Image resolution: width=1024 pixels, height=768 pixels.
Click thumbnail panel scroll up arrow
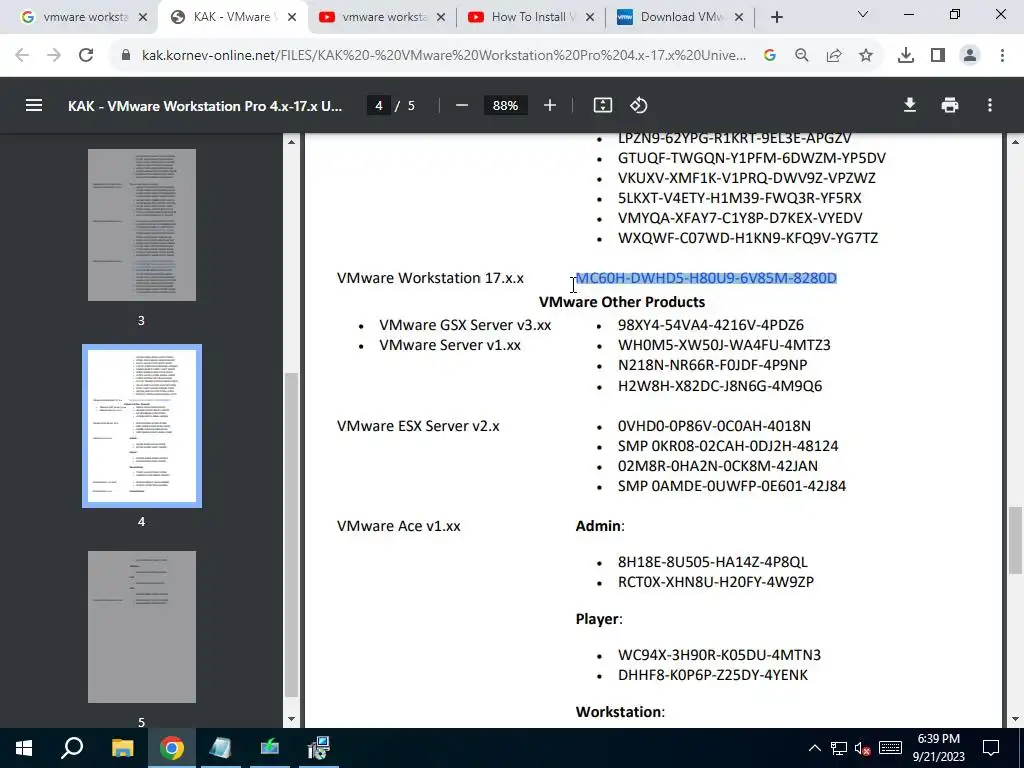[291, 142]
